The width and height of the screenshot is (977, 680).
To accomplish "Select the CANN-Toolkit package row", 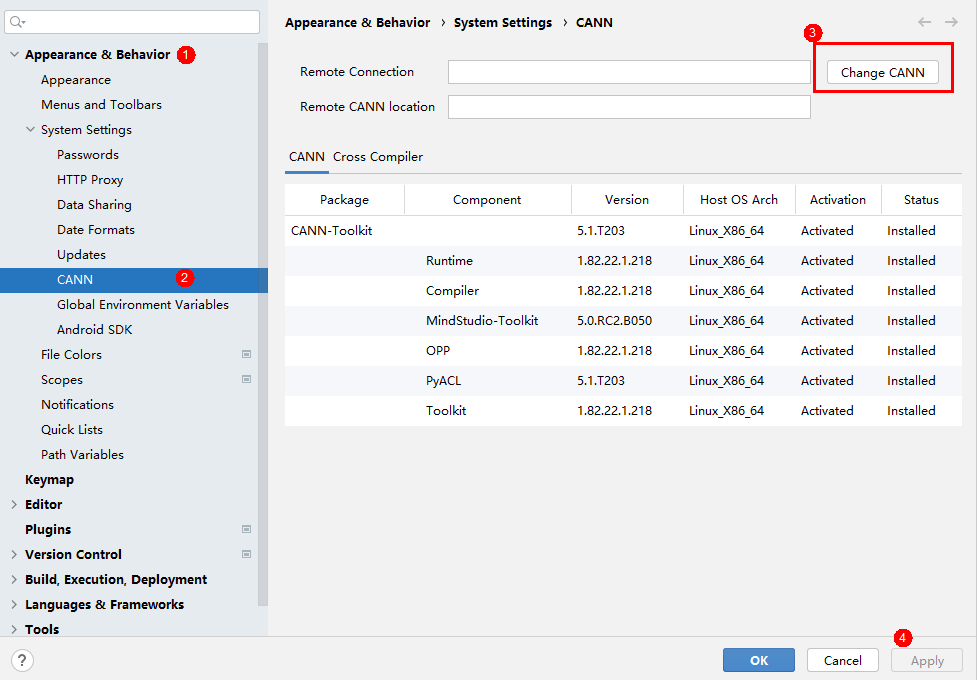I will (623, 231).
